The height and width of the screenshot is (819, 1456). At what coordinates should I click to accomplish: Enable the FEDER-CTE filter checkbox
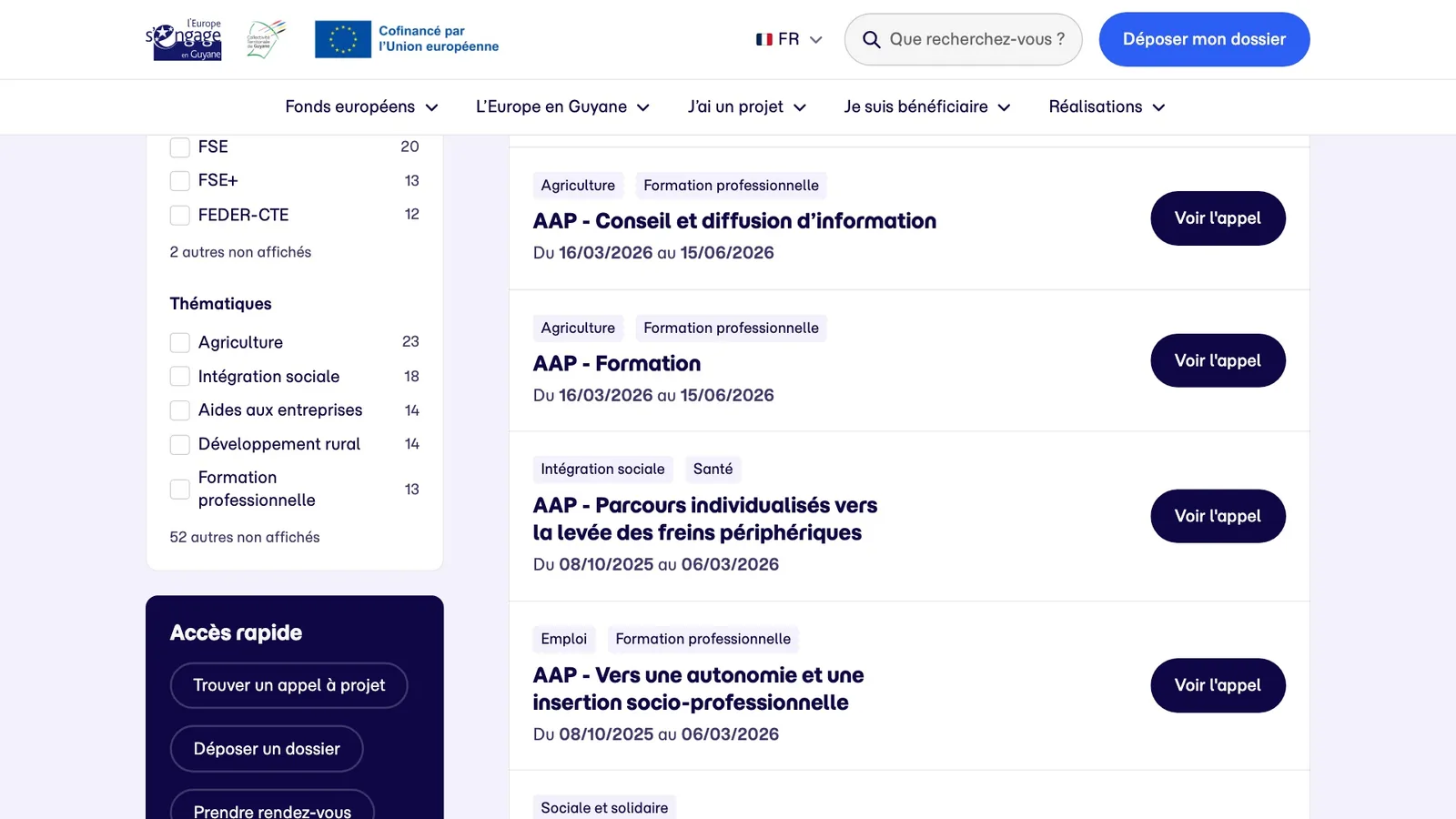coord(180,215)
